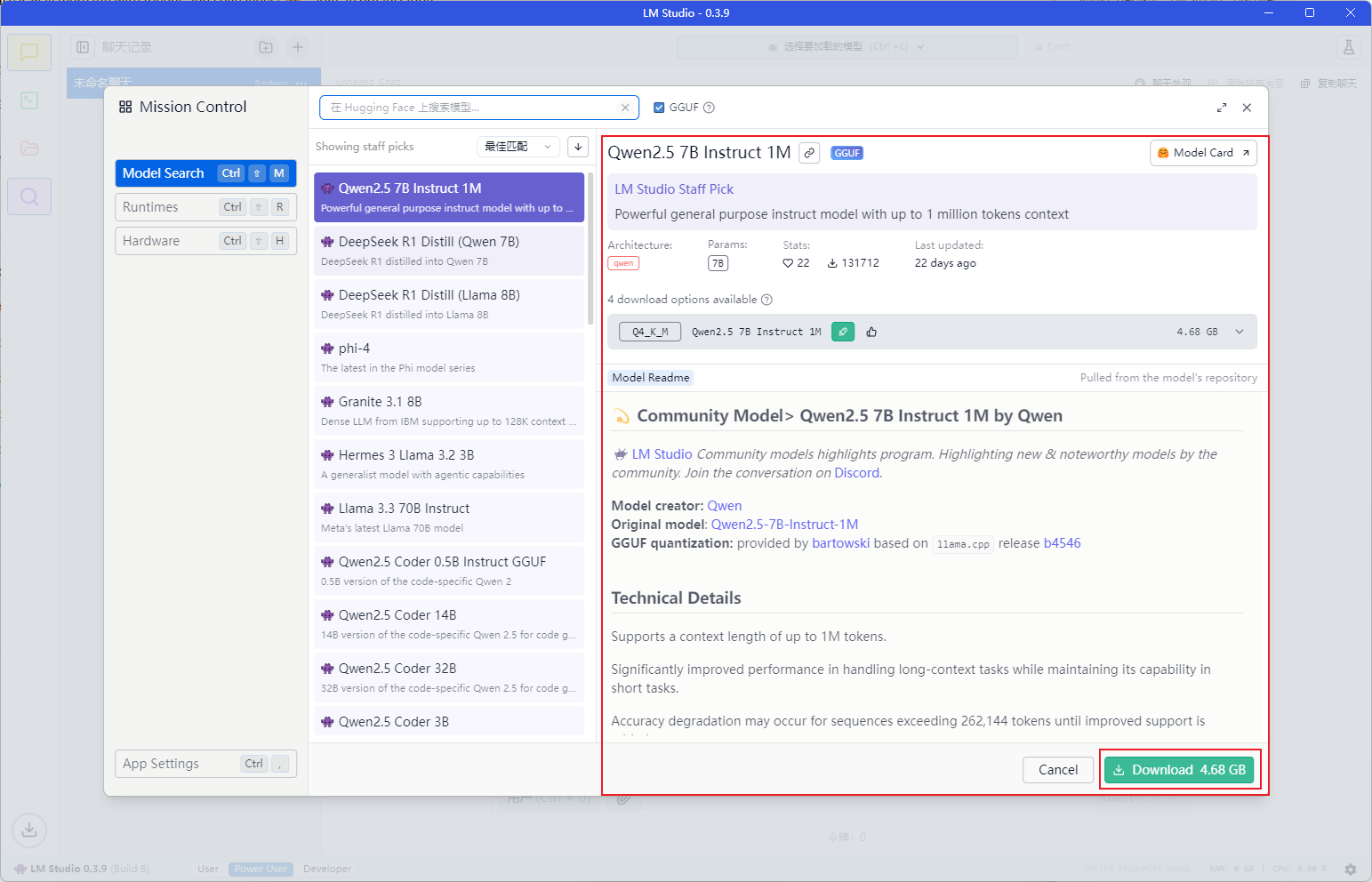Copy link next to Qwen2.5 7B Instruct 1M title
1372x882 pixels.
pyautogui.click(x=809, y=153)
